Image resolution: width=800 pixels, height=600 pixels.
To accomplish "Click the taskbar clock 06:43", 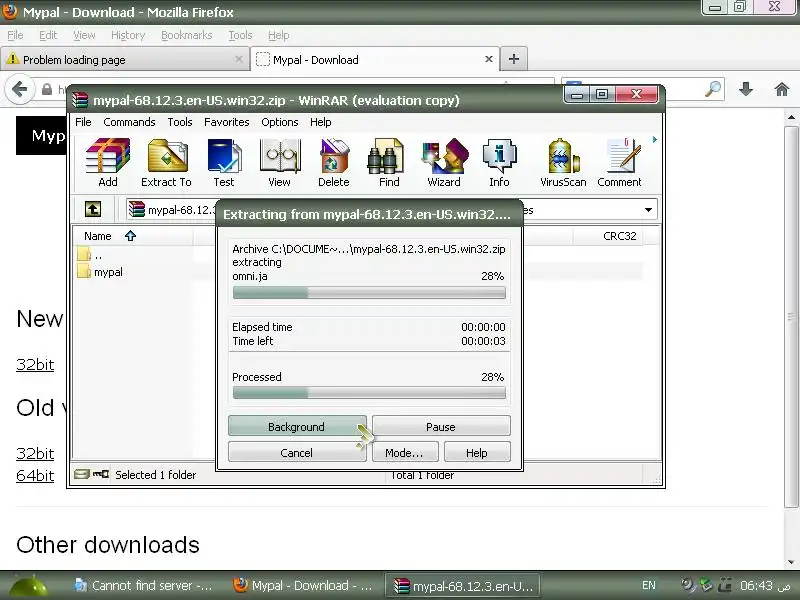I will click(x=764, y=585).
